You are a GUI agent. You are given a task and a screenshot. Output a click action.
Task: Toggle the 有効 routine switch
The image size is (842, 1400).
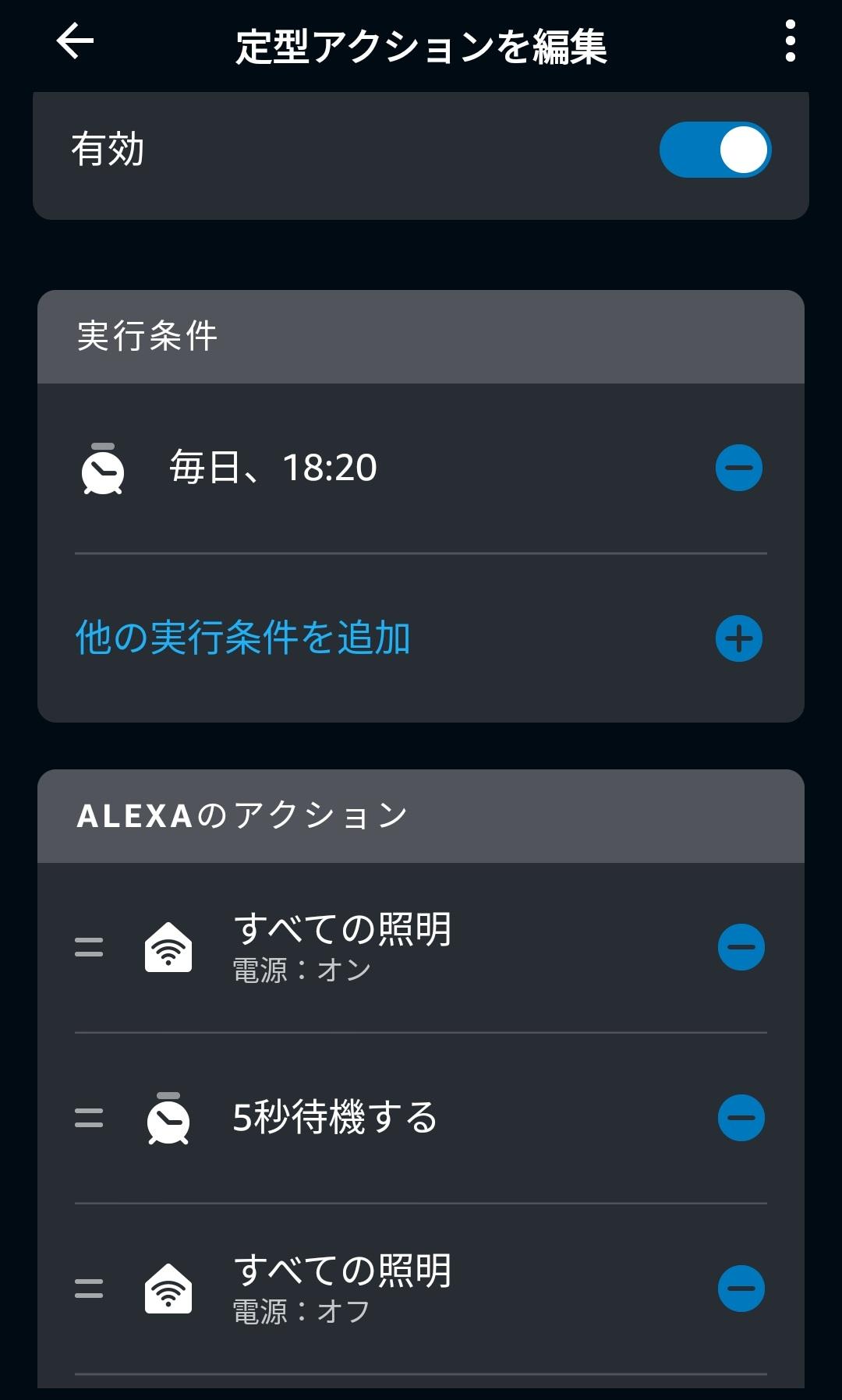click(x=714, y=150)
